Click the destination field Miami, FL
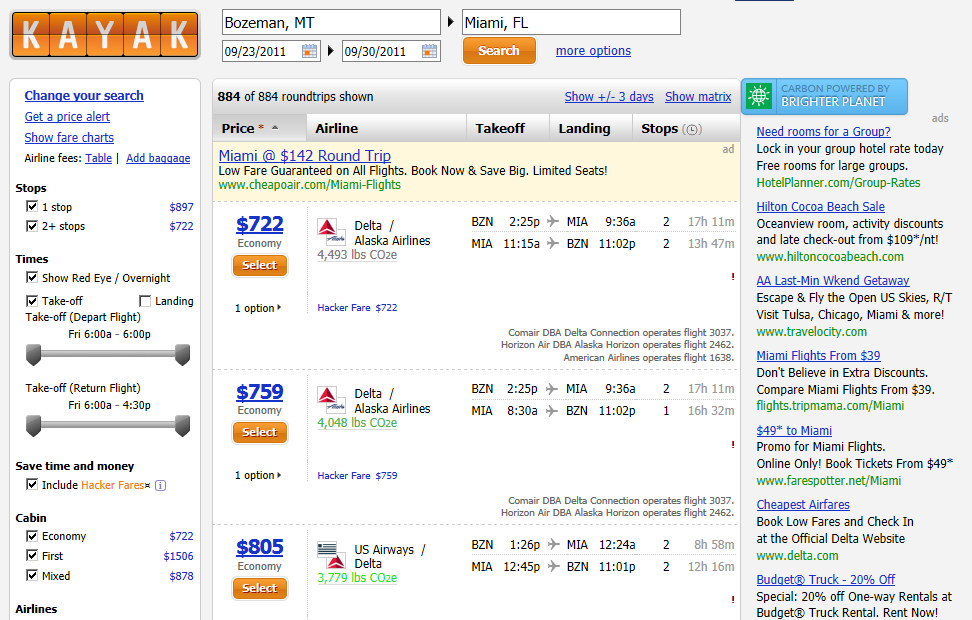Viewport: 972px width, 620px height. coord(572,22)
